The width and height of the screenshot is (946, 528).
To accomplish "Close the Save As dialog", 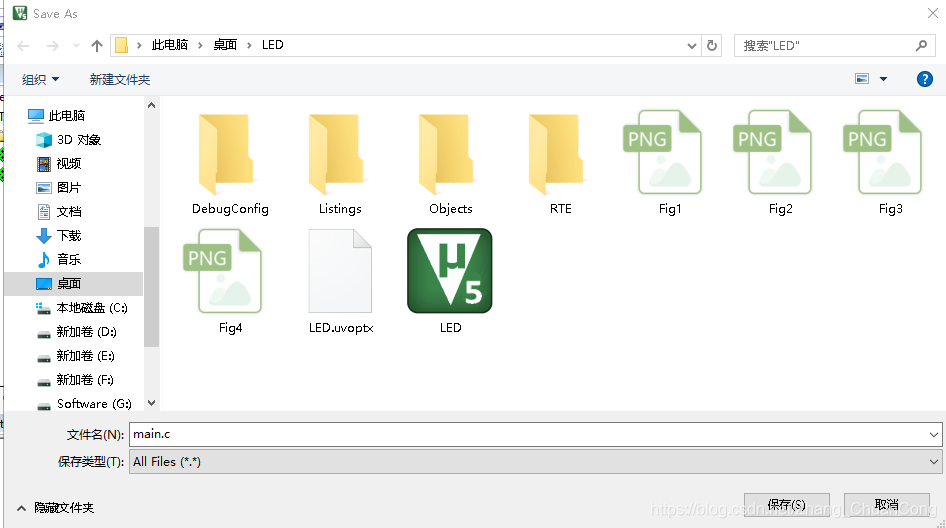I will pos(932,13).
